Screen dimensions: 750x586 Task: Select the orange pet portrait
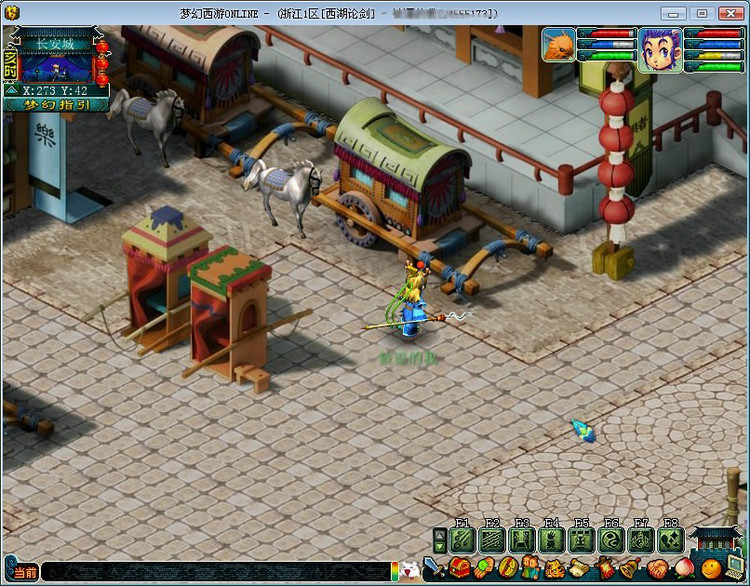[560, 45]
